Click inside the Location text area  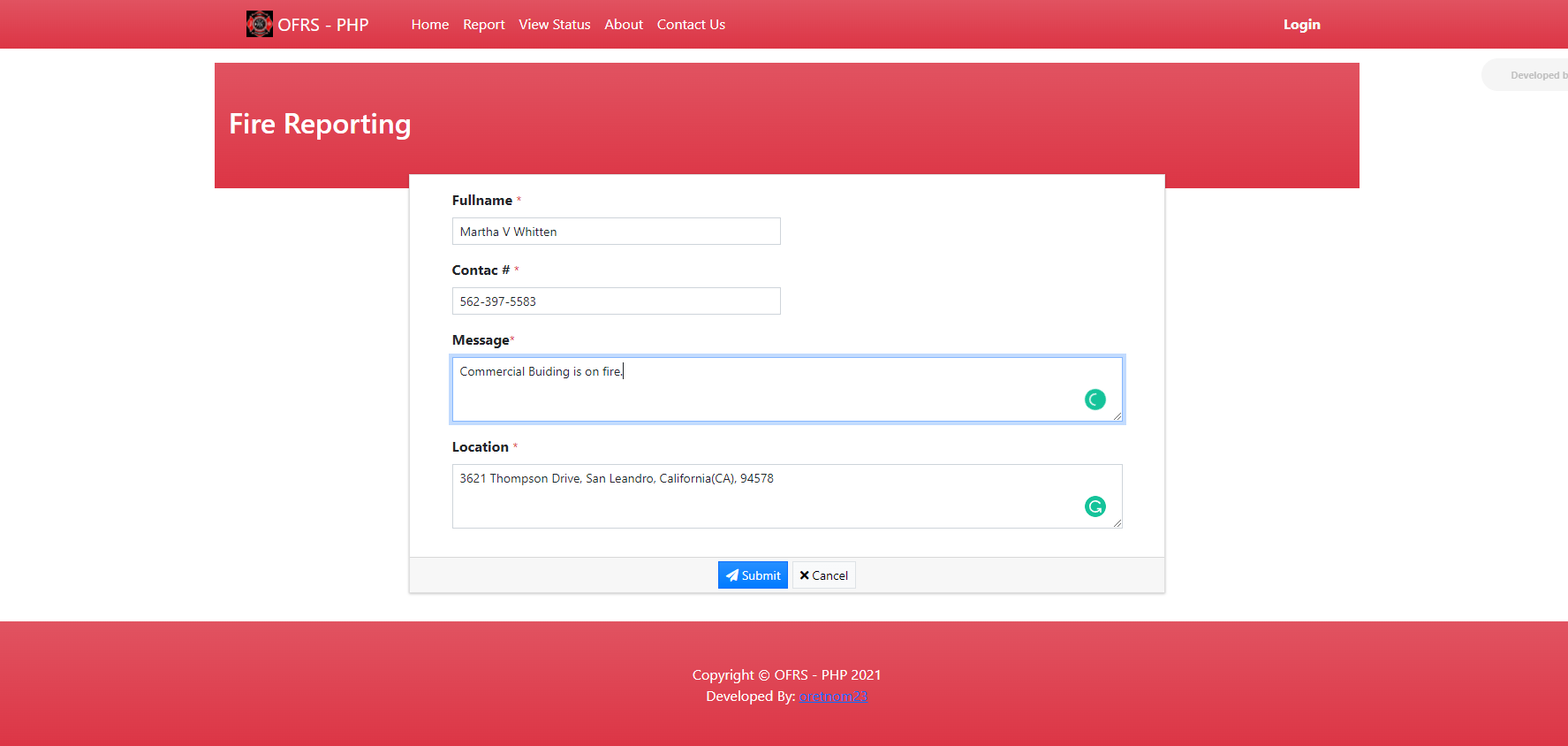point(760,499)
